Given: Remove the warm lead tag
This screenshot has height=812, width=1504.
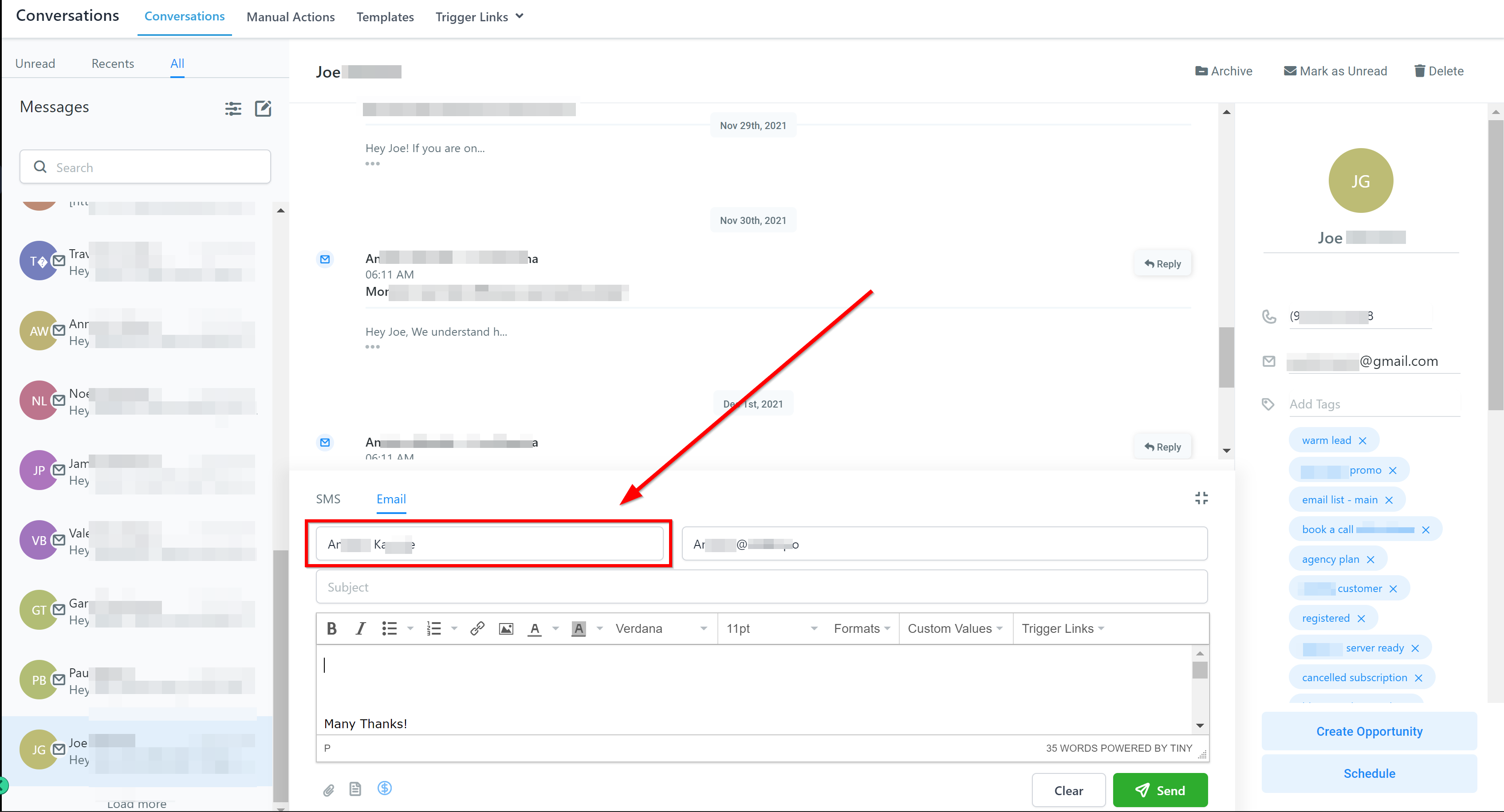Looking at the screenshot, I should pos(1363,441).
